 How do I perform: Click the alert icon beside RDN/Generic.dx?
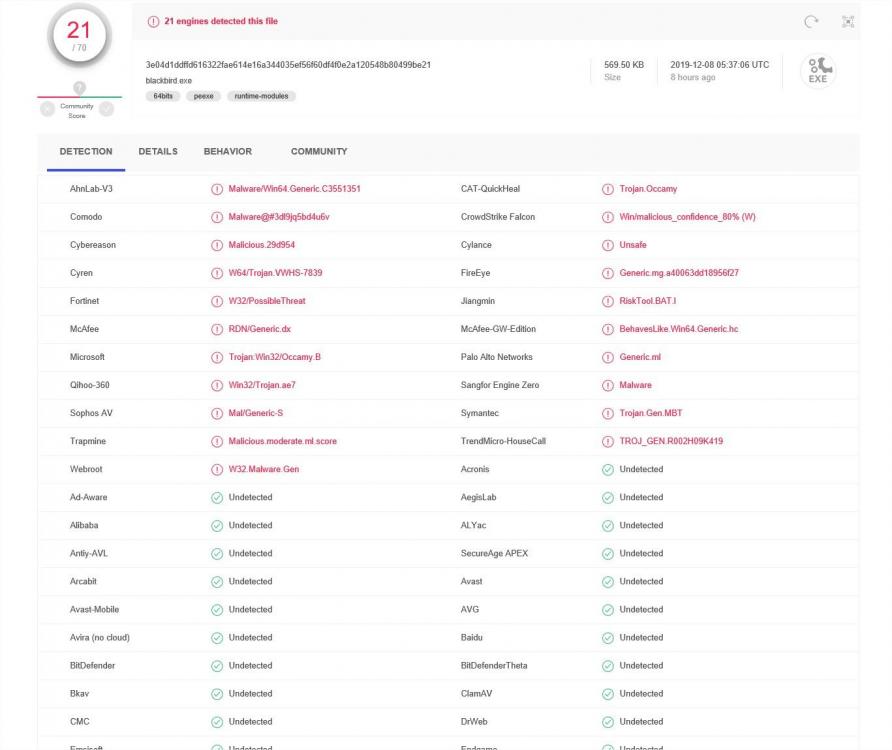tap(217, 329)
